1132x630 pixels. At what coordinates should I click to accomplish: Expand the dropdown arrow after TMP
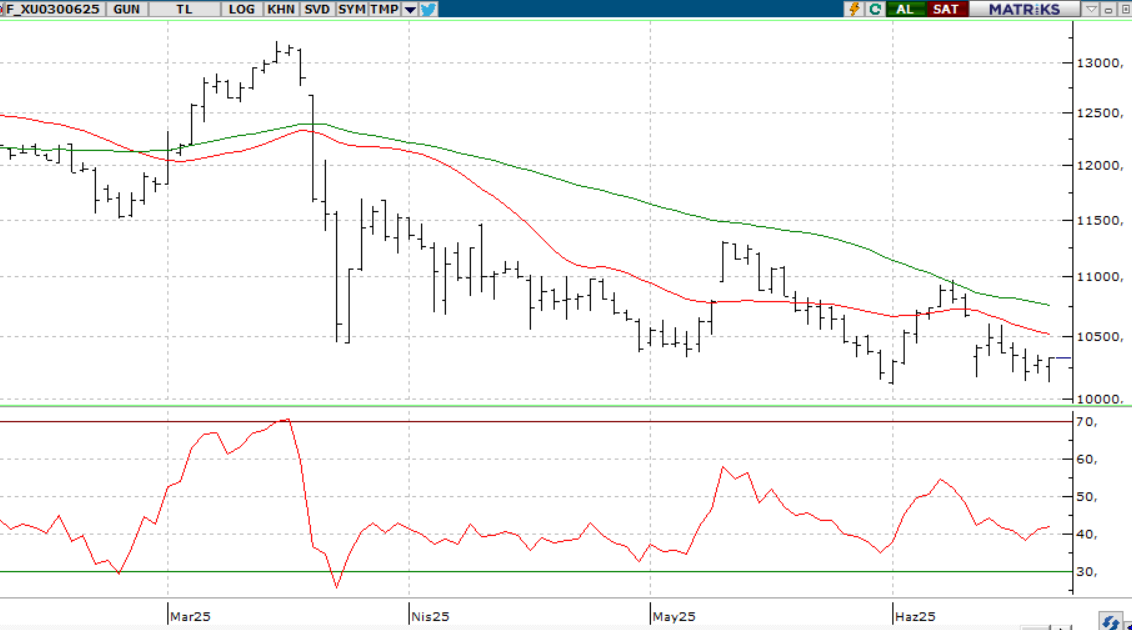point(409,9)
